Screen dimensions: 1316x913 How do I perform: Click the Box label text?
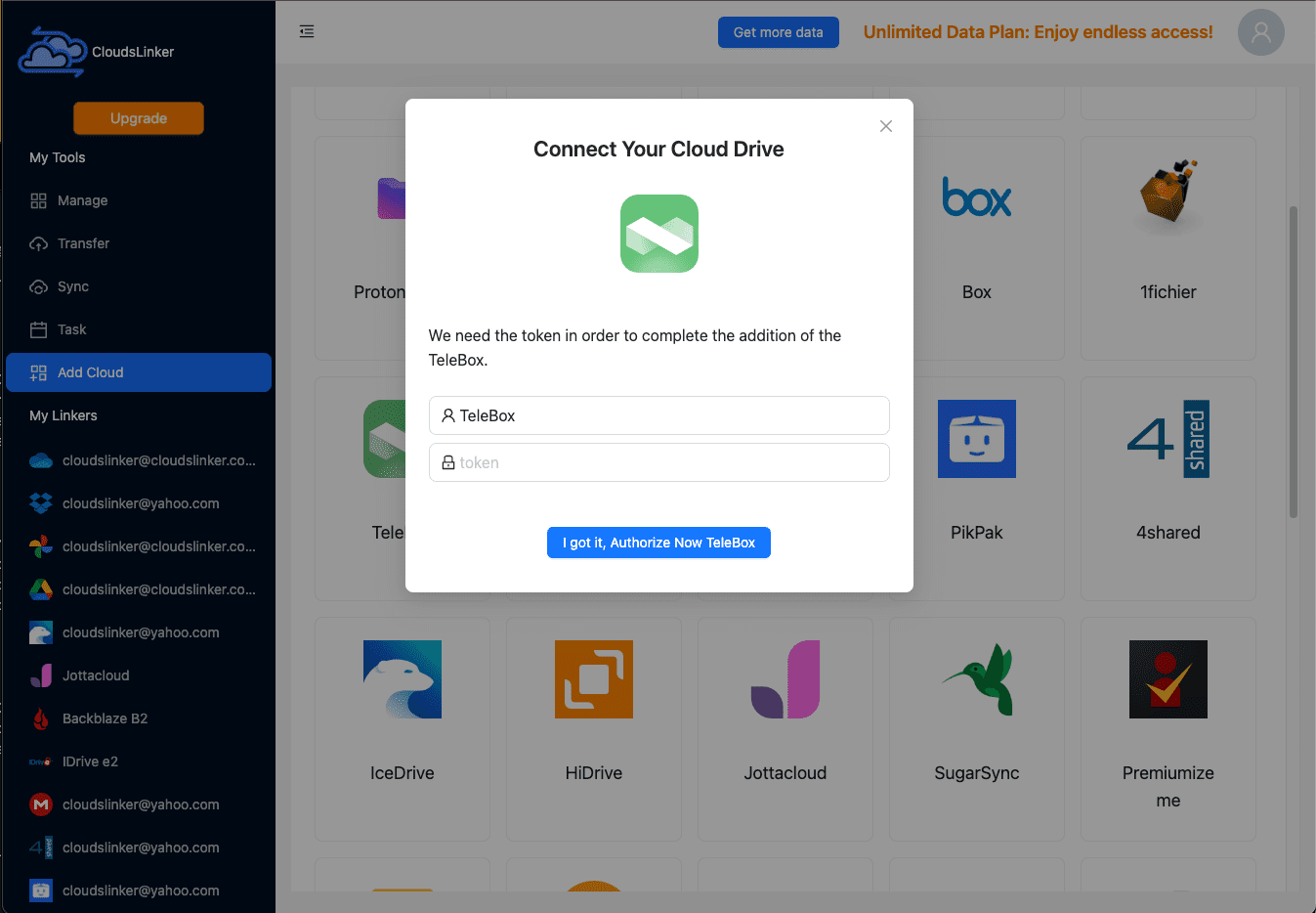(x=977, y=292)
